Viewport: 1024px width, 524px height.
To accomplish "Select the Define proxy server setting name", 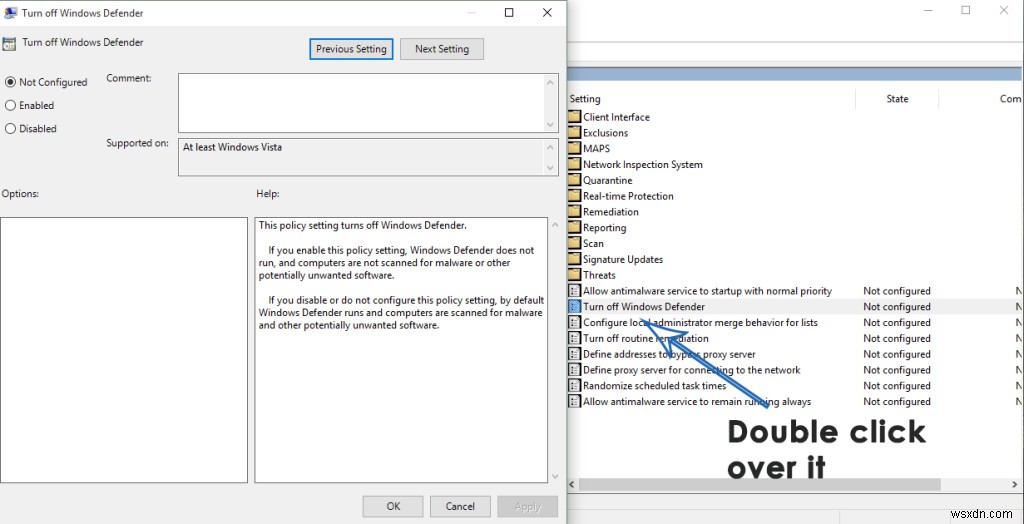I will (691, 370).
